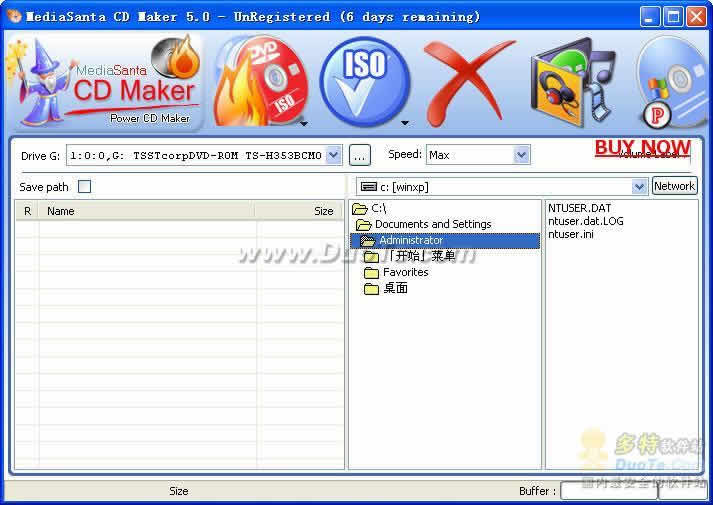Click the Network button
The height and width of the screenshot is (505, 713).
coord(675,186)
